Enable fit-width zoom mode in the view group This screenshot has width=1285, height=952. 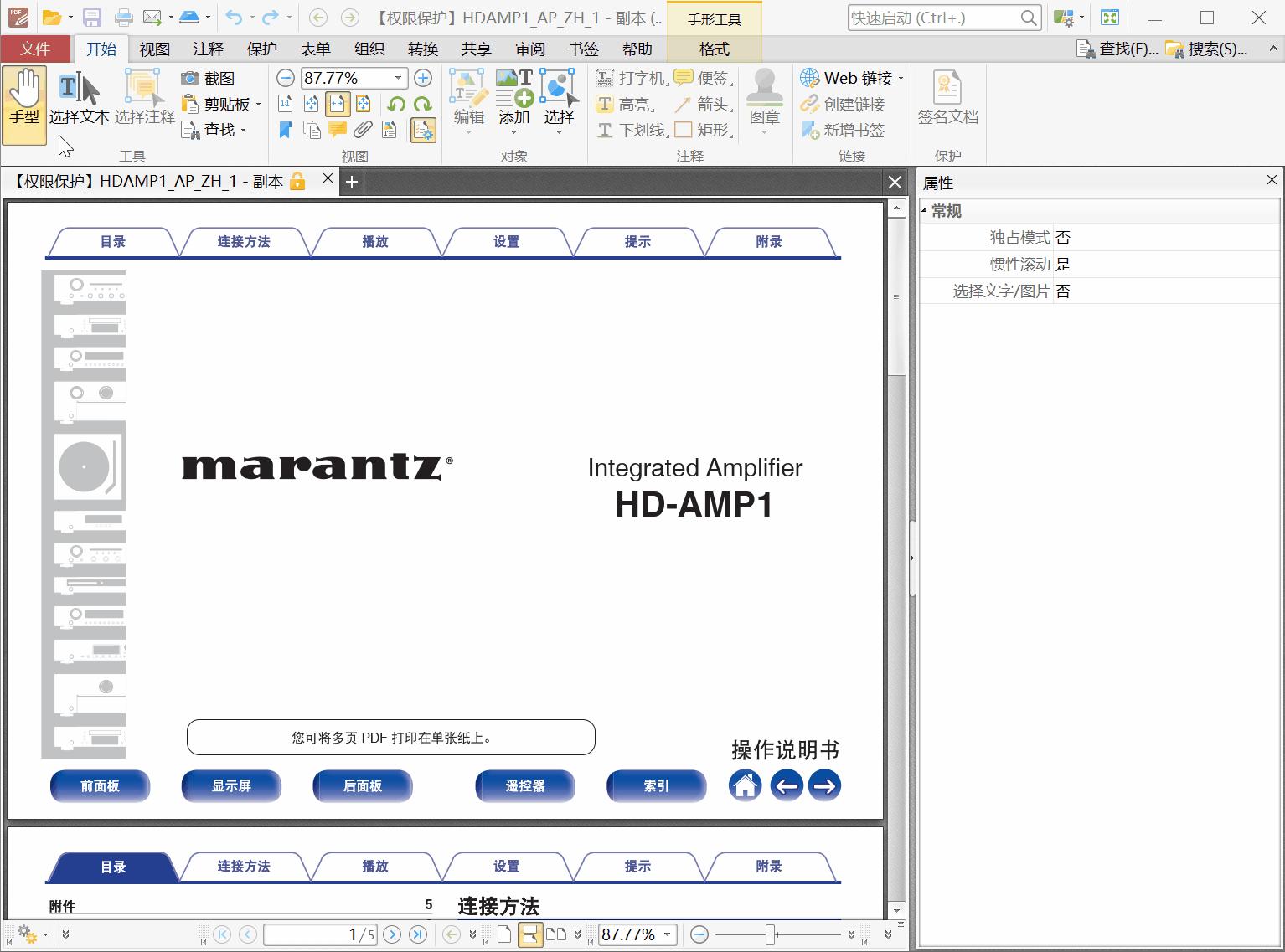(338, 103)
